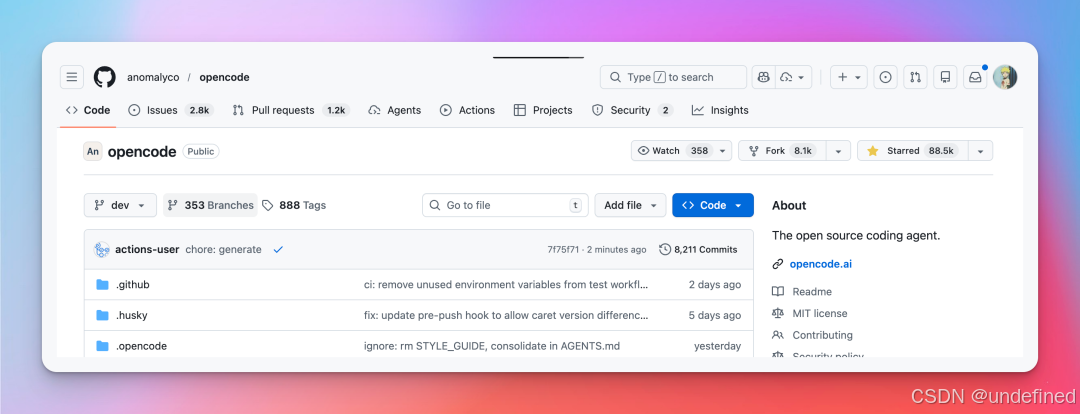This screenshot has width=1080, height=414.
Task: Switch to the Pull requests tab
Action: [291, 110]
